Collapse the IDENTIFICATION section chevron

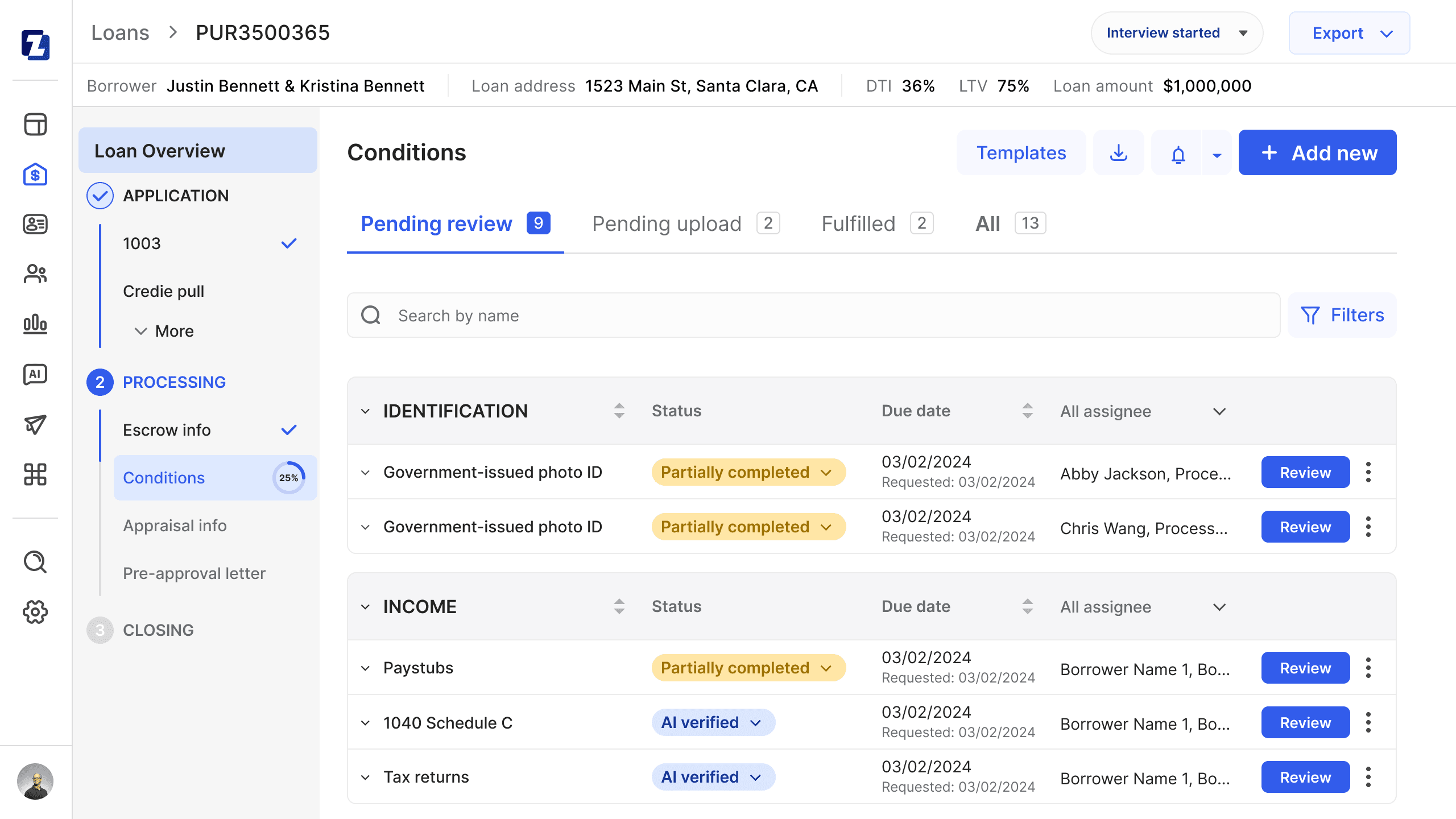[366, 411]
